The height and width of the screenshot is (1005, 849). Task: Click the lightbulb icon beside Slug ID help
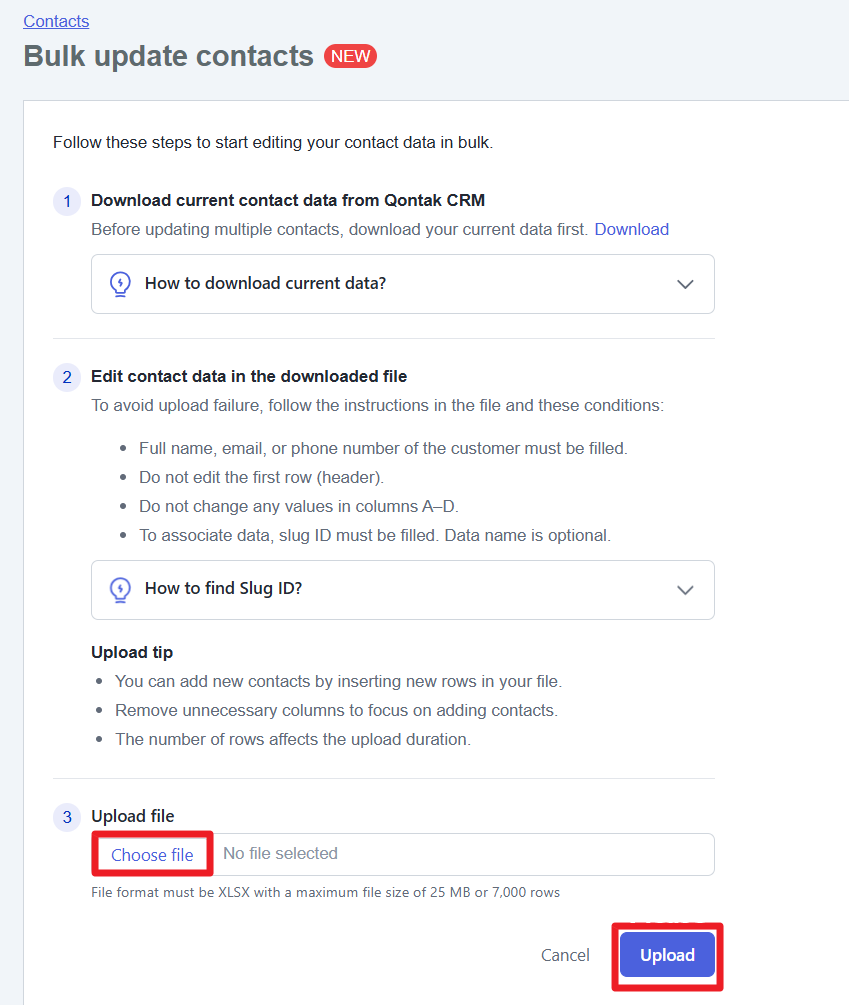120,589
